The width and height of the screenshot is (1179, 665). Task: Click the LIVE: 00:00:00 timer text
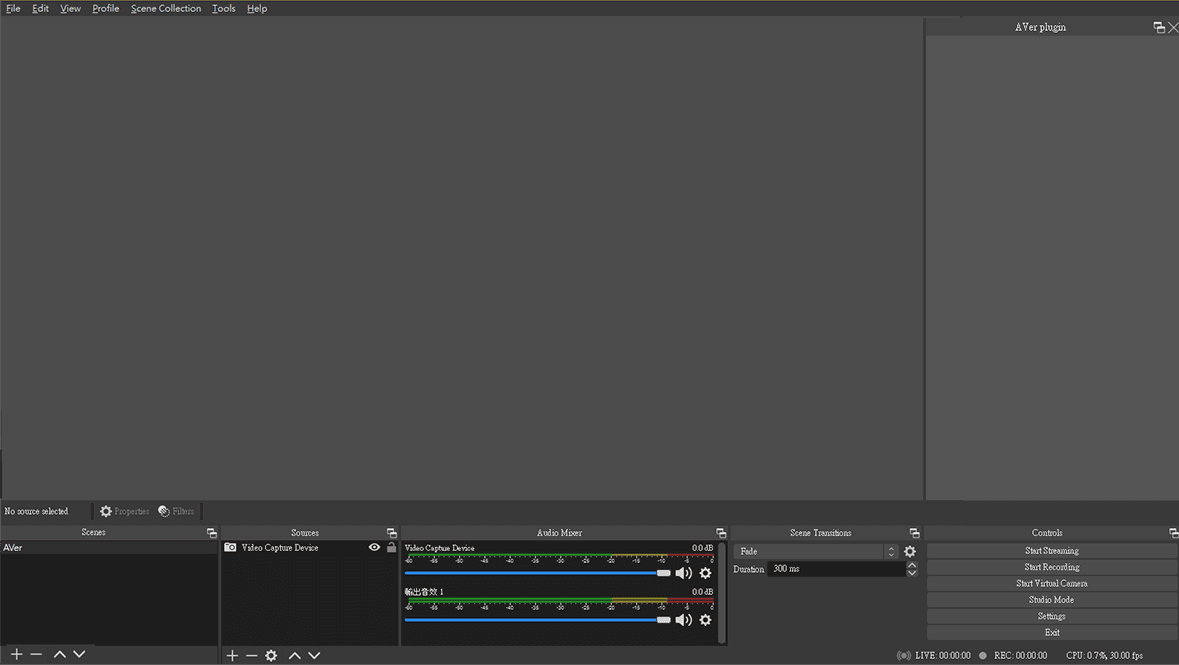(x=943, y=656)
